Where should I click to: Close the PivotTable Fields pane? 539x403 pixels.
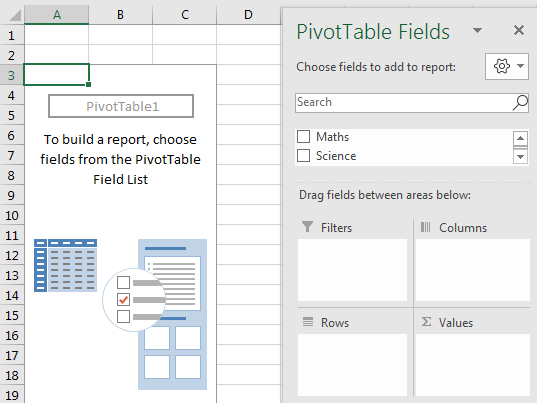coord(518,30)
